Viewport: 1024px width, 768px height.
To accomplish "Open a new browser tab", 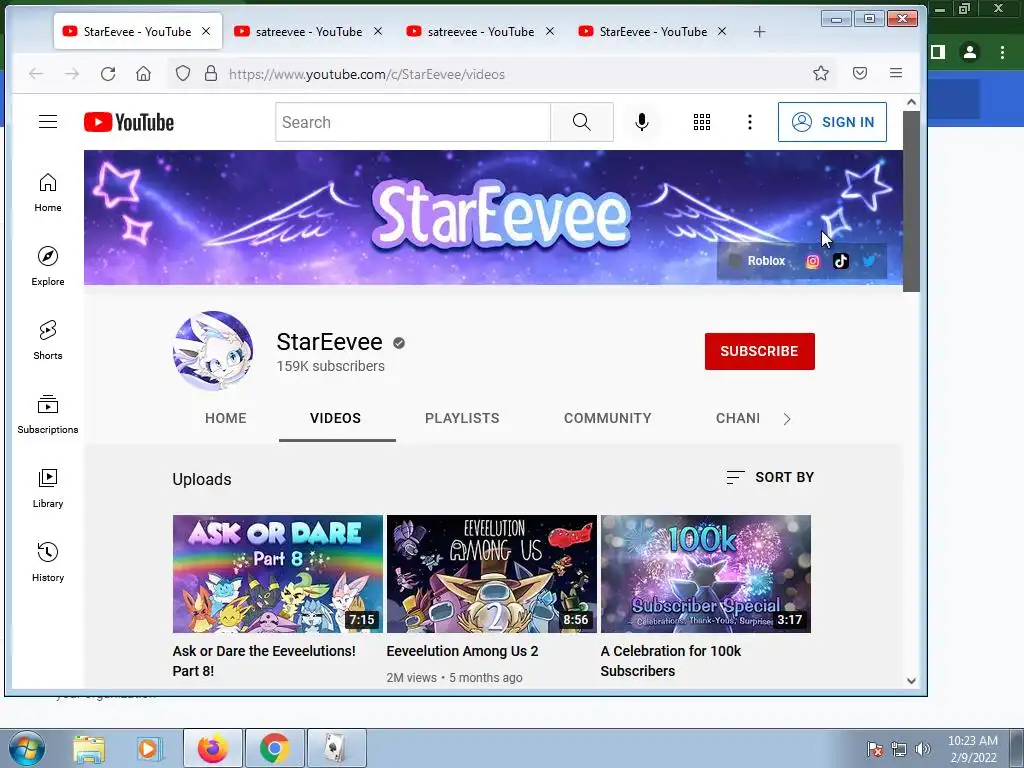I will point(759,31).
